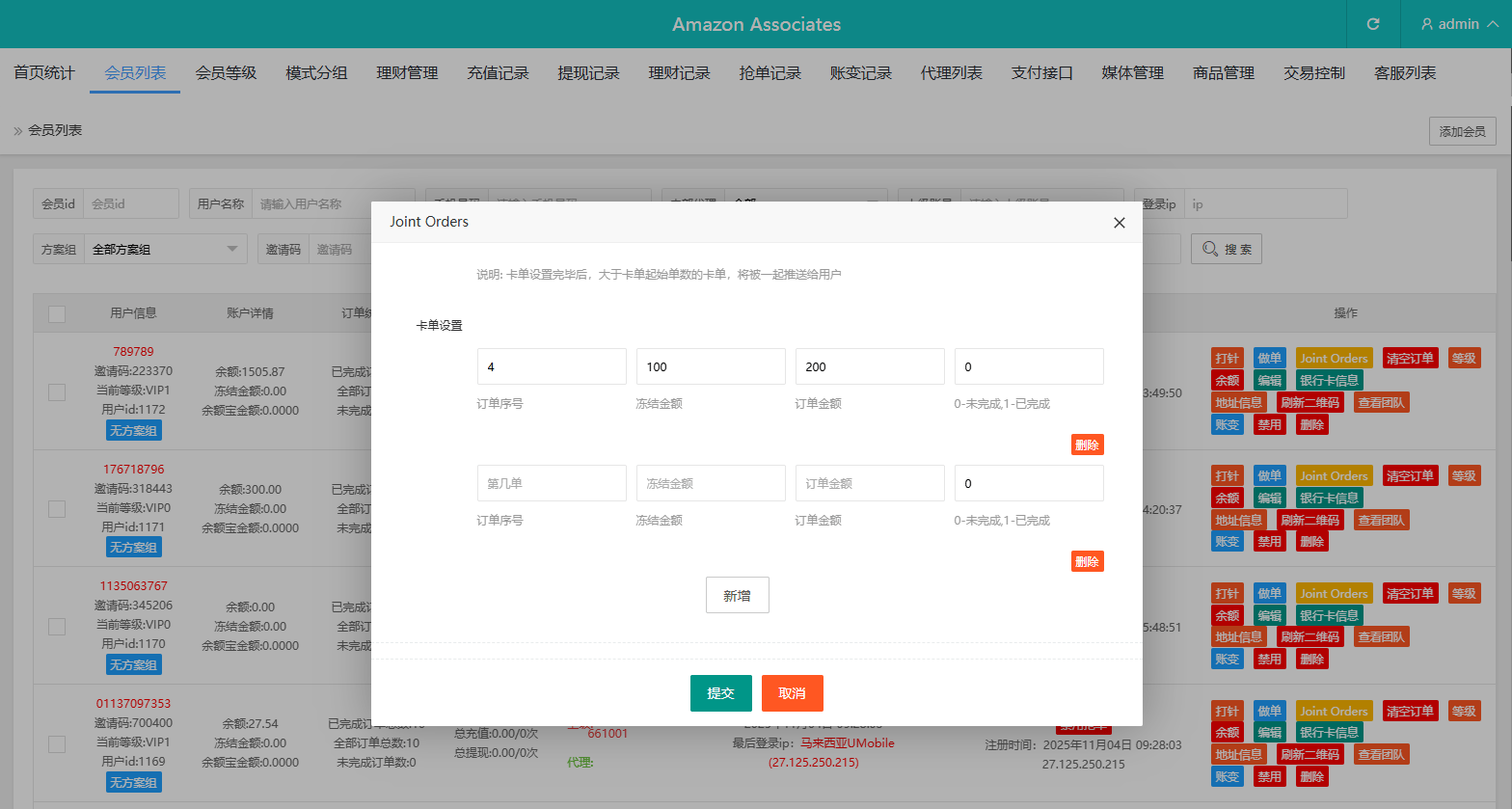Image resolution: width=1512 pixels, height=809 pixels.
Task: Click the 取消 button in dialog
Action: tap(792, 693)
